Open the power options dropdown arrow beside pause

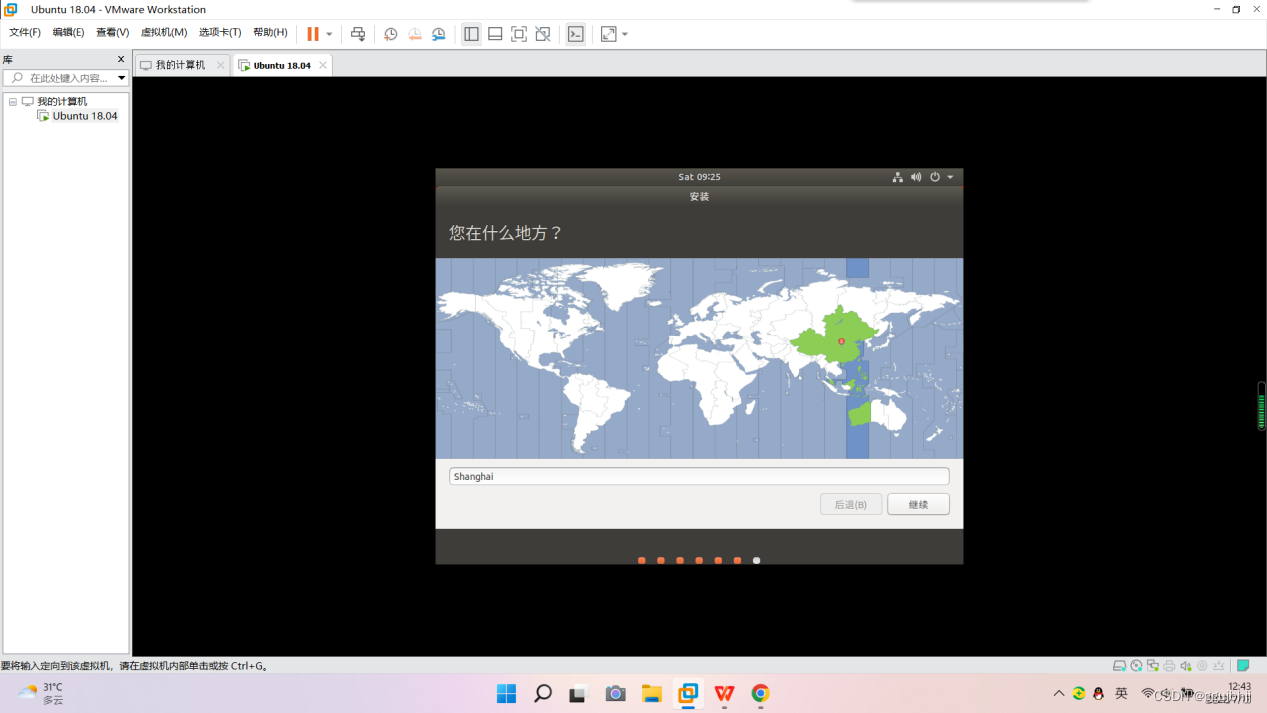[x=329, y=34]
